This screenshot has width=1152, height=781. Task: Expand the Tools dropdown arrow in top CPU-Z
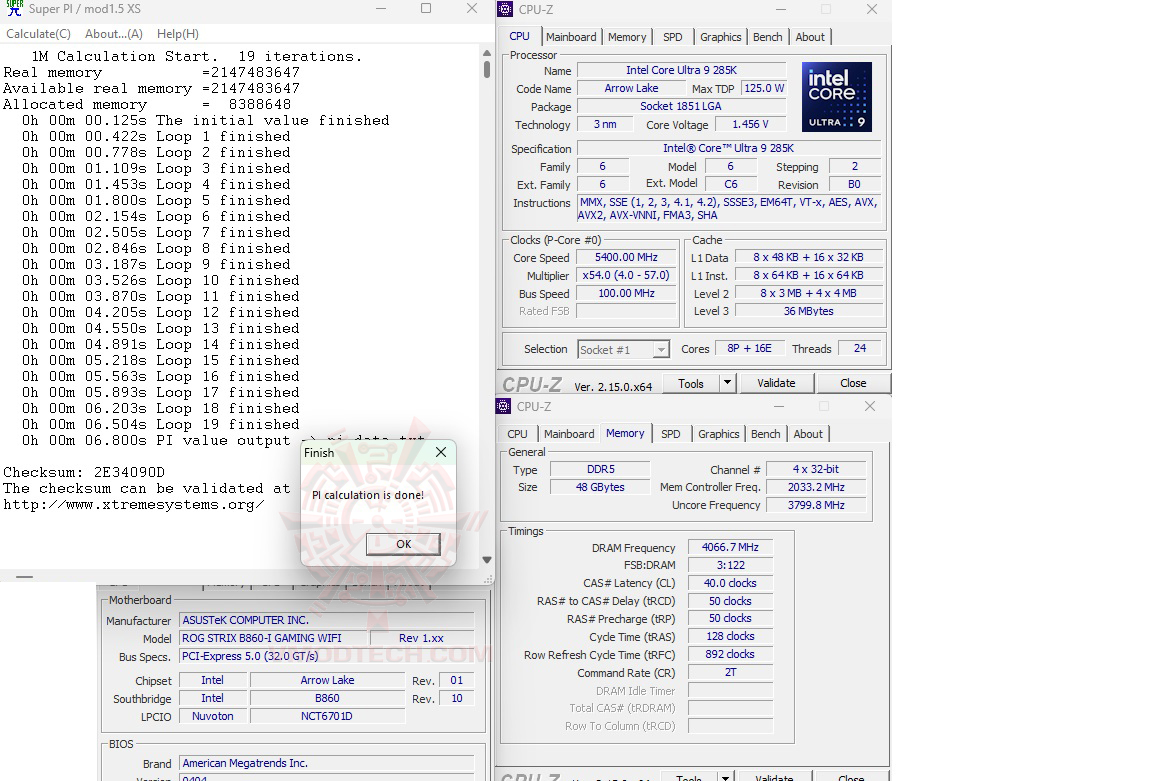click(x=727, y=384)
